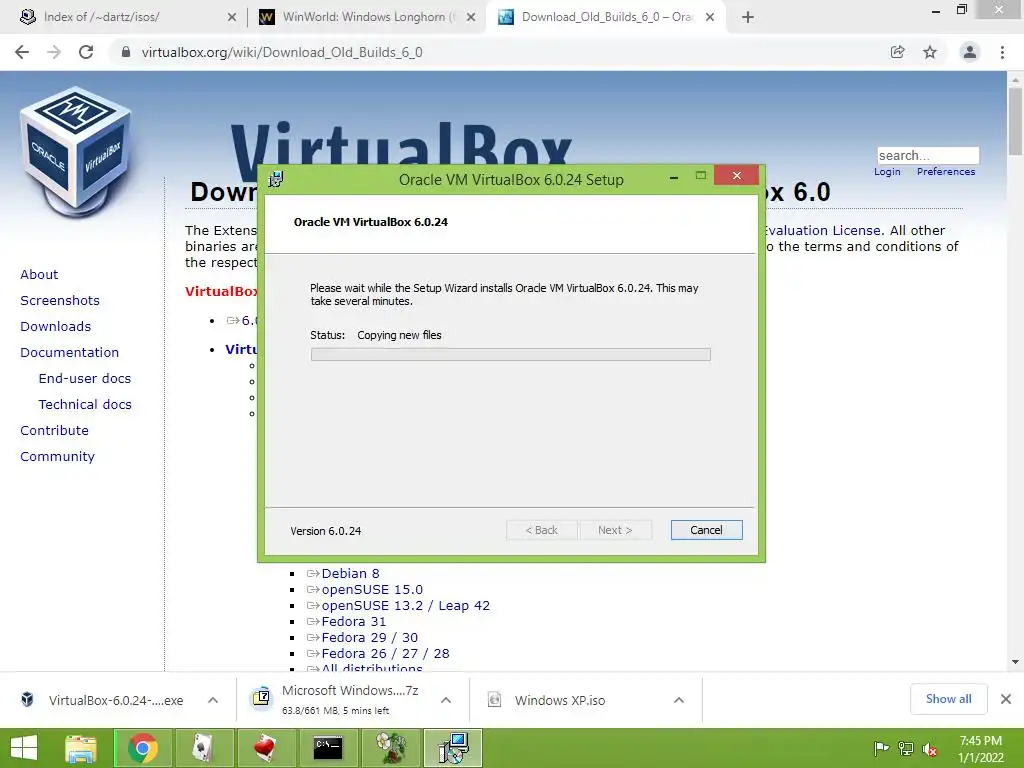Open Hearts card game taskbar icon
The image size is (1024, 768).
point(265,748)
